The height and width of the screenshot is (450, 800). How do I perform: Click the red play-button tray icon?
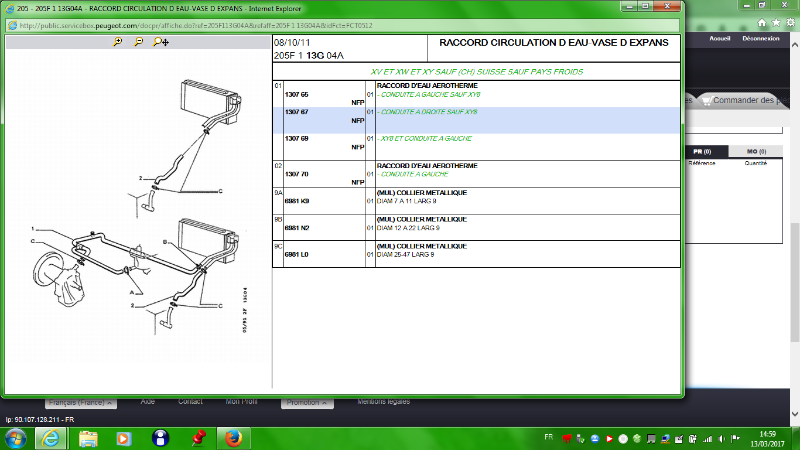tap(609, 439)
